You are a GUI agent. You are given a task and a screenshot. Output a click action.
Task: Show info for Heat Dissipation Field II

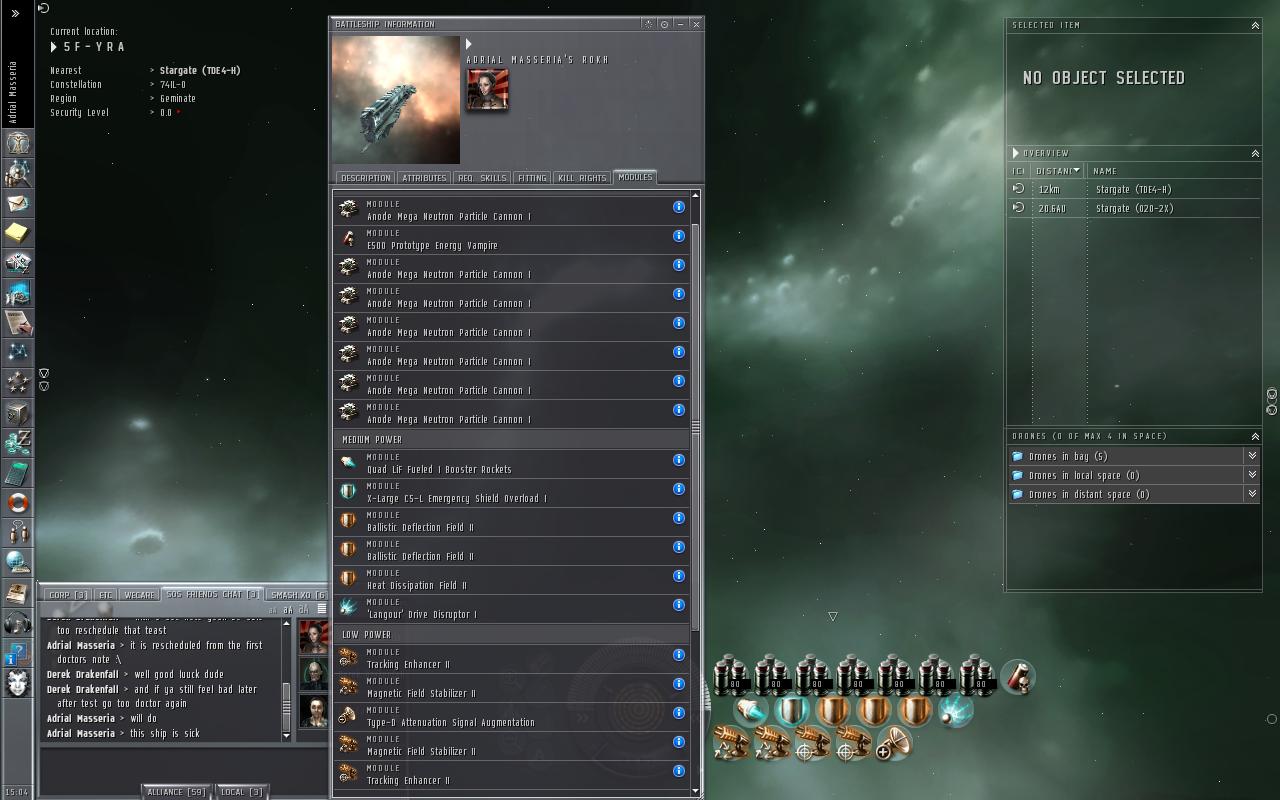[x=678, y=576]
